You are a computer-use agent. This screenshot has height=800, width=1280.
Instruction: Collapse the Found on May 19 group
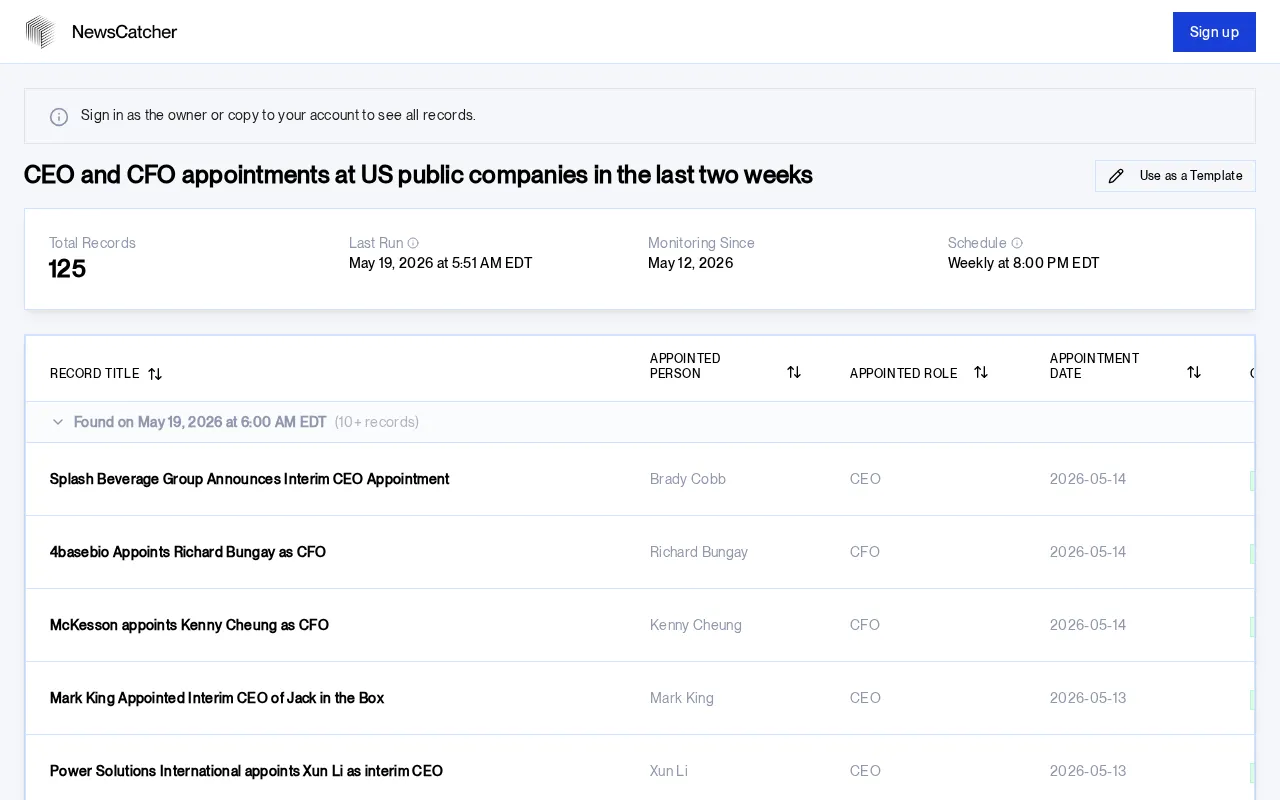58,422
